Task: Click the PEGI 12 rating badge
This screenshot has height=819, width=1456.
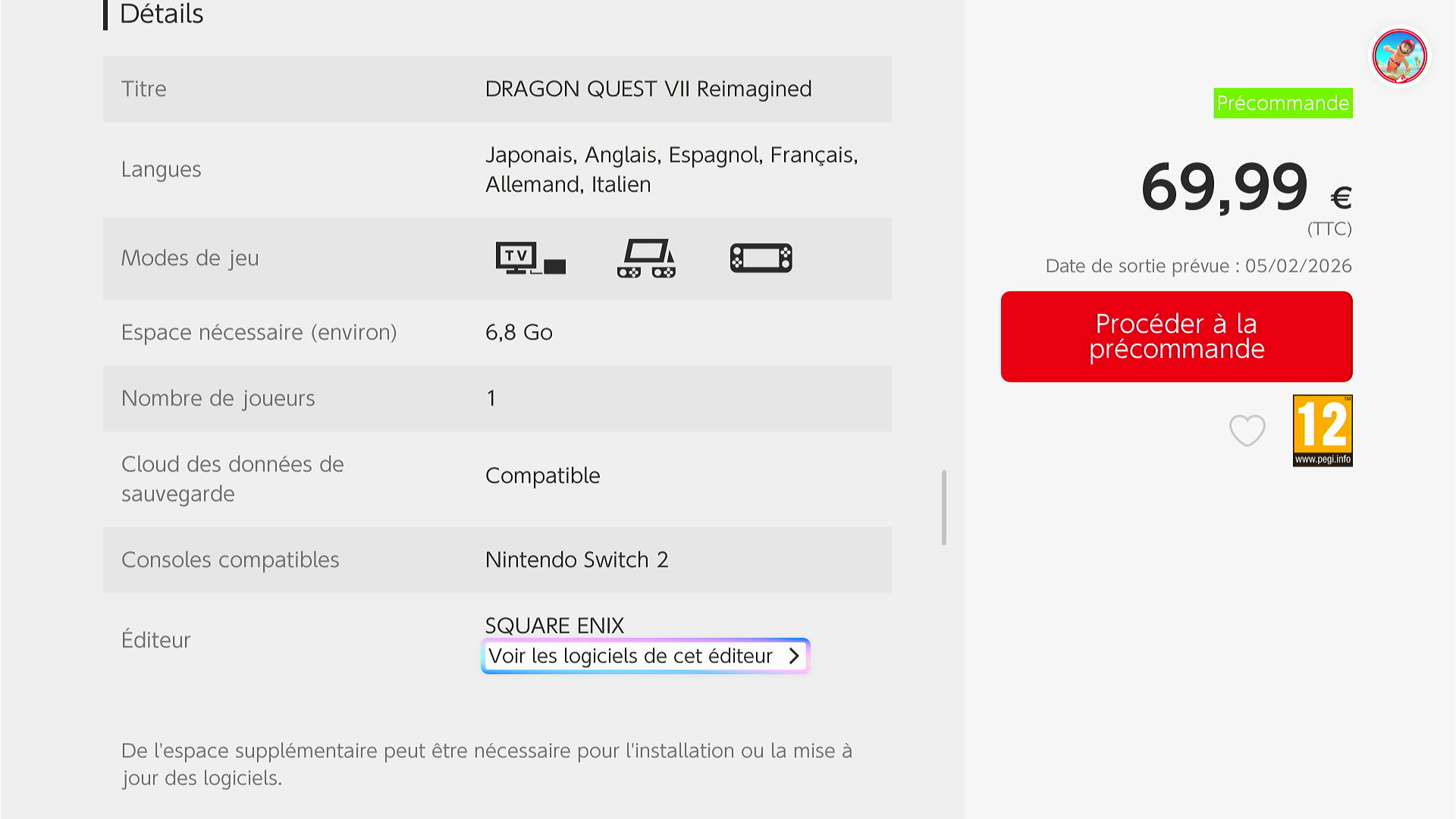Action: click(x=1322, y=430)
